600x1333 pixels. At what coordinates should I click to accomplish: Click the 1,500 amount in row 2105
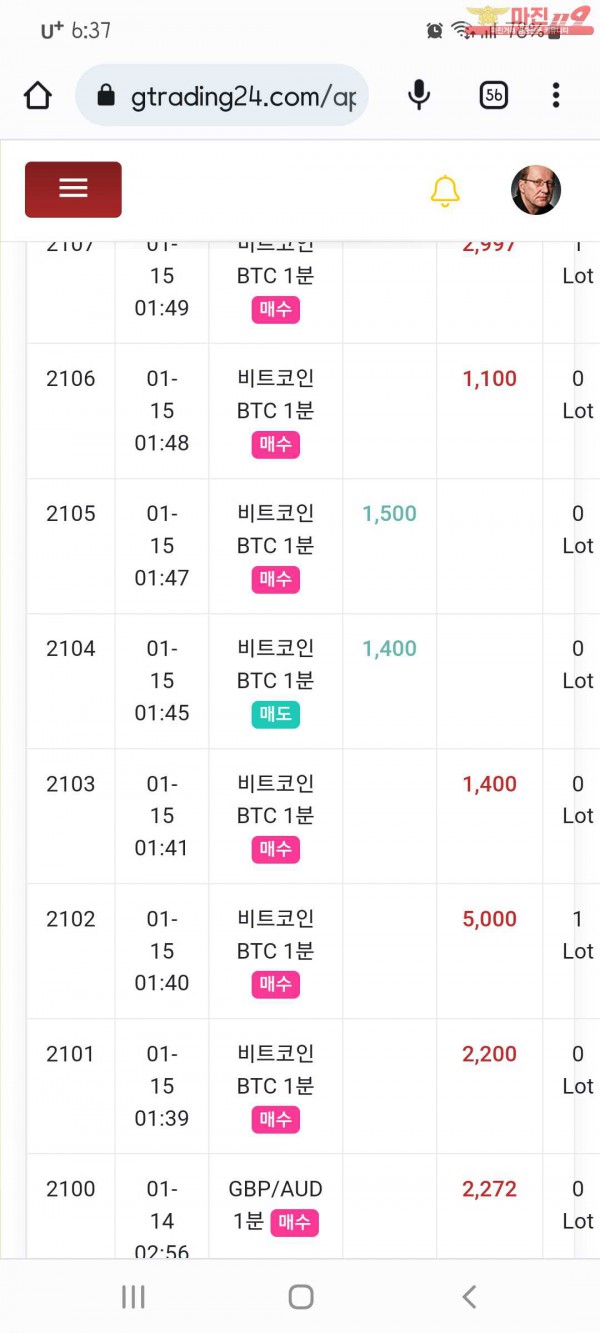[x=389, y=514]
